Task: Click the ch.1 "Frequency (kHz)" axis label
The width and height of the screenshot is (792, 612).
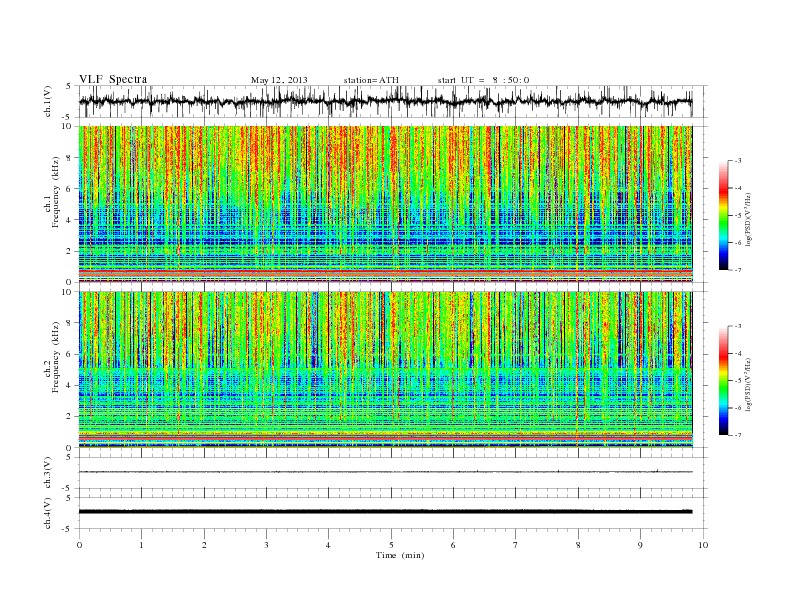Action: [x=56, y=192]
